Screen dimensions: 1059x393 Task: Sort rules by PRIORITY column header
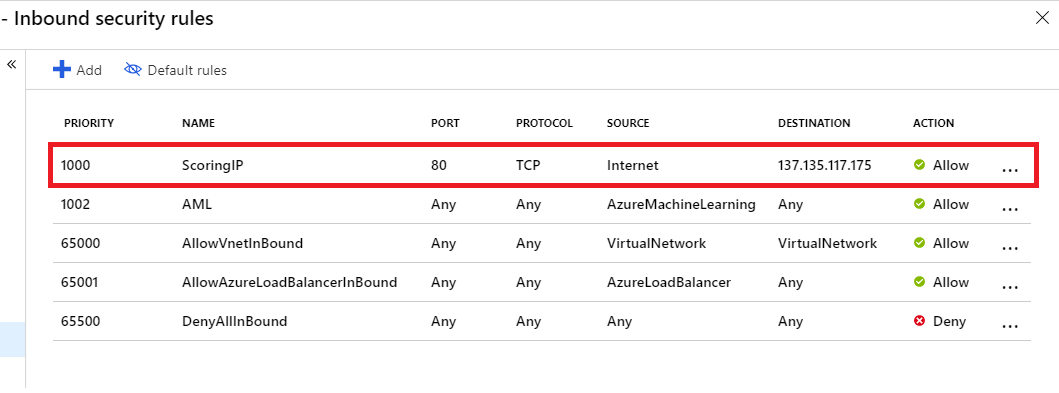(88, 124)
